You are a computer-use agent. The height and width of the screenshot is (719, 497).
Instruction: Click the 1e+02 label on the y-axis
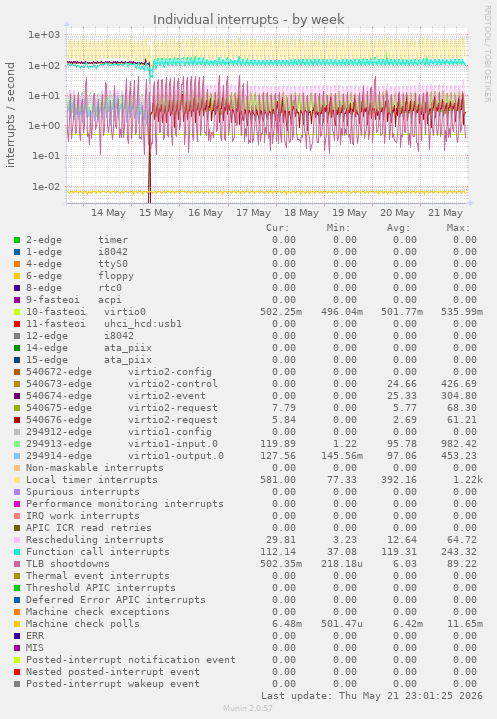(44, 65)
